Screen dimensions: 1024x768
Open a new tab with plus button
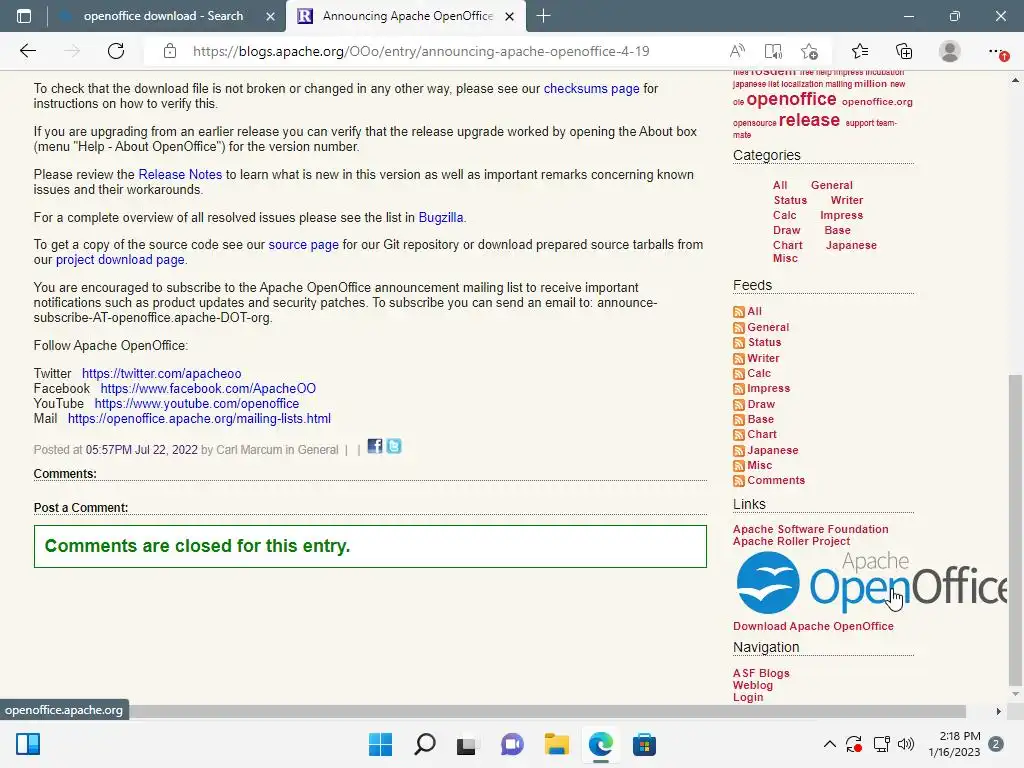coord(543,16)
